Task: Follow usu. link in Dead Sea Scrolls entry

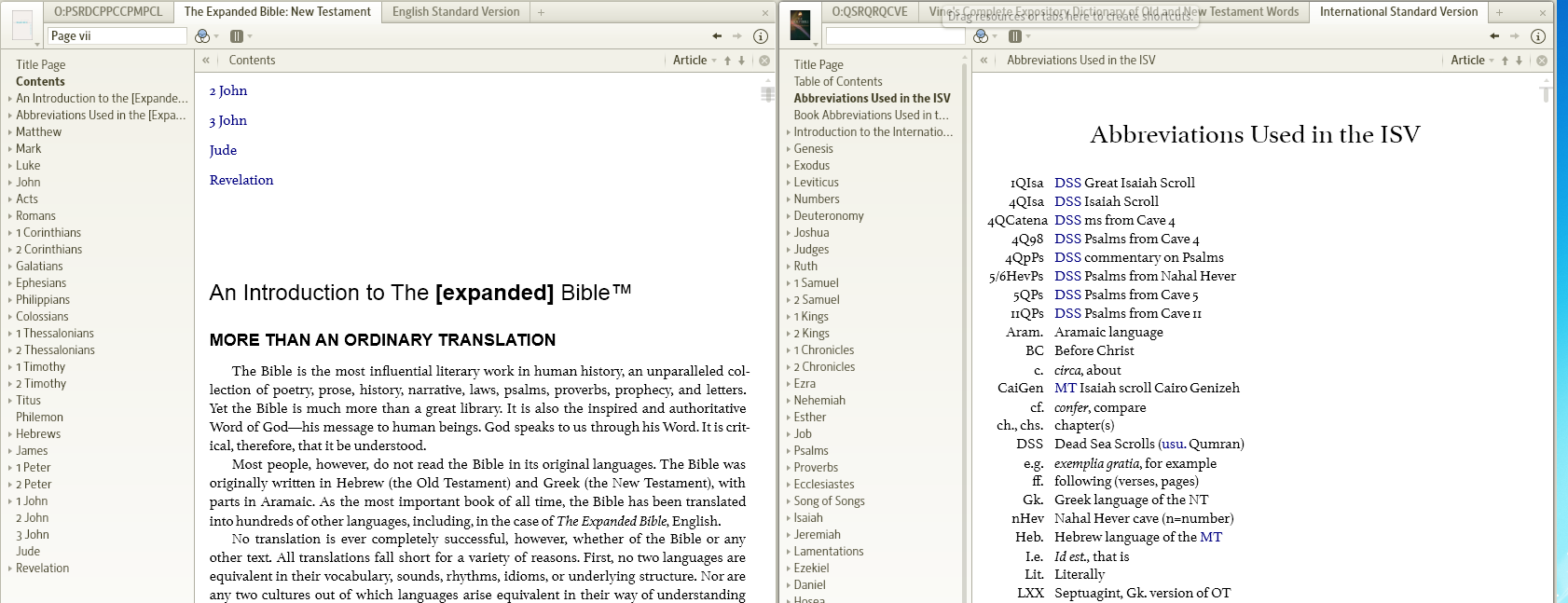Action: tap(1173, 444)
